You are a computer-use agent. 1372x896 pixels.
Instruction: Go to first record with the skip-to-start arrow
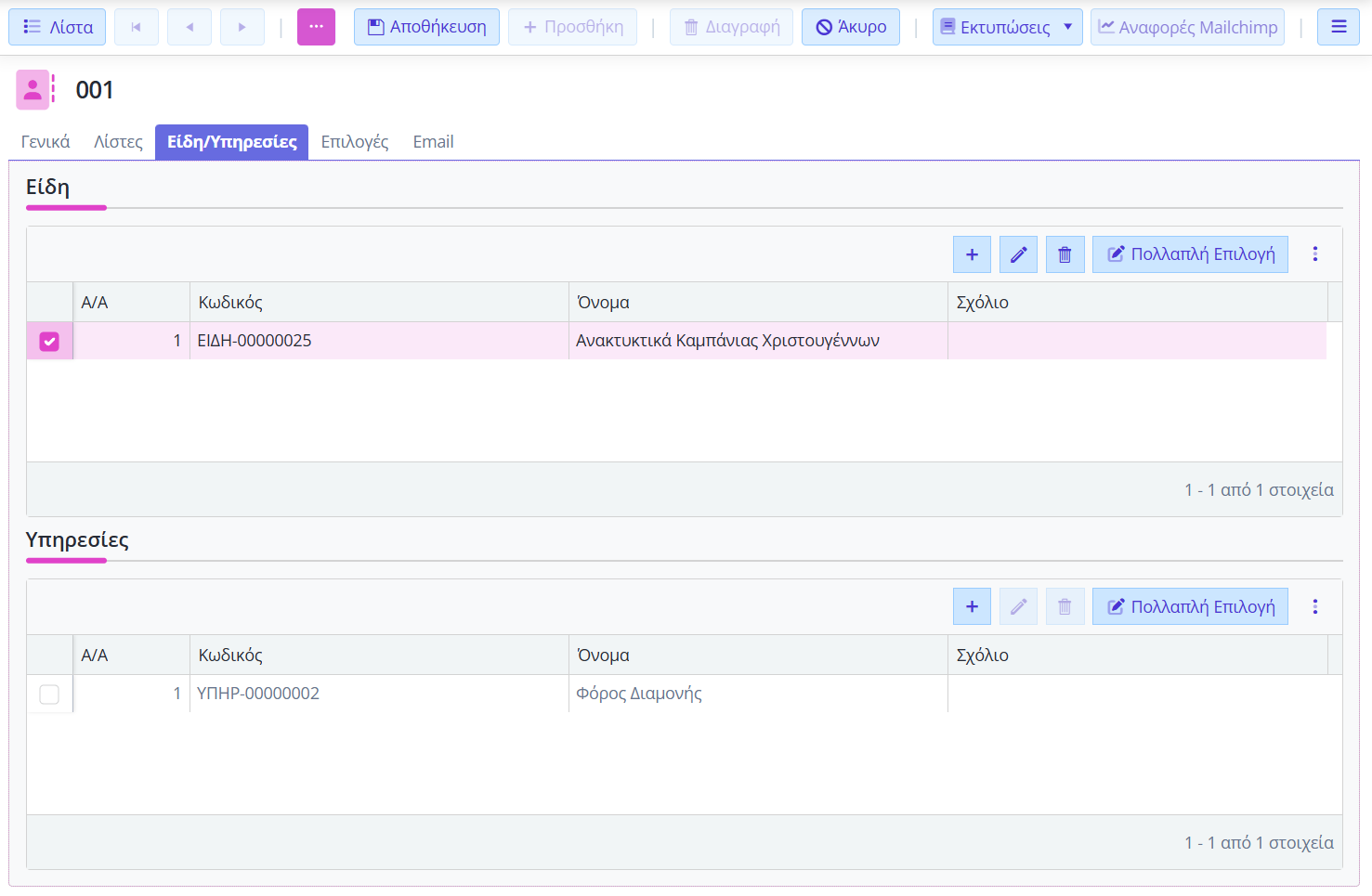[137, 28]
